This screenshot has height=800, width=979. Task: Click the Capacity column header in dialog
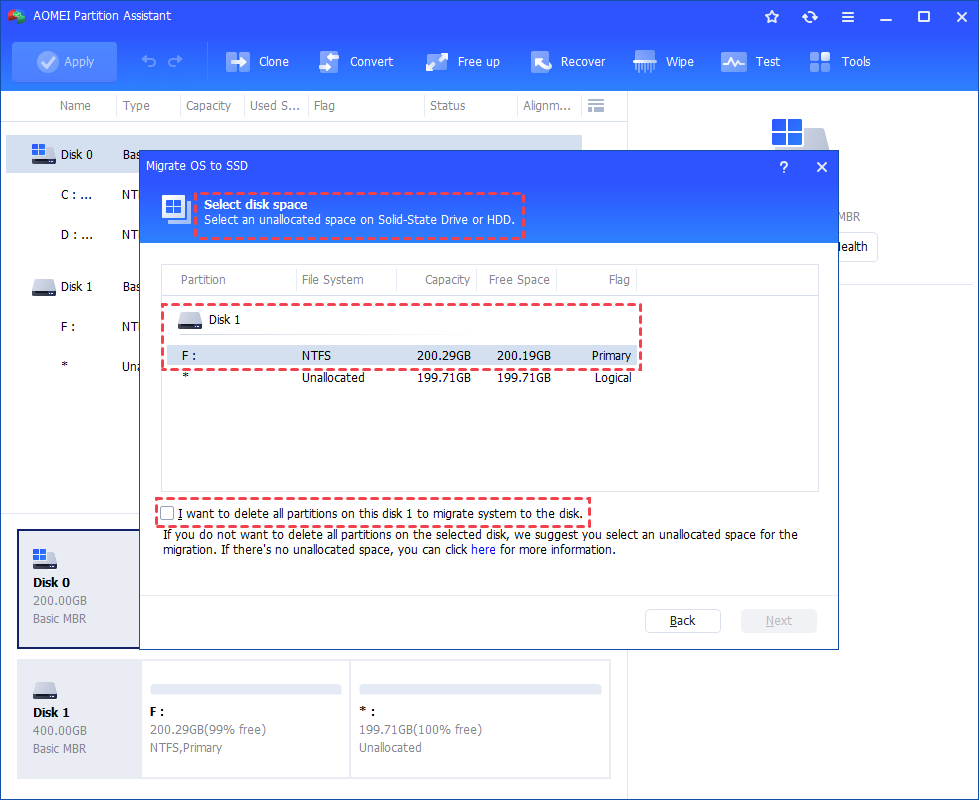click(447, 280)
